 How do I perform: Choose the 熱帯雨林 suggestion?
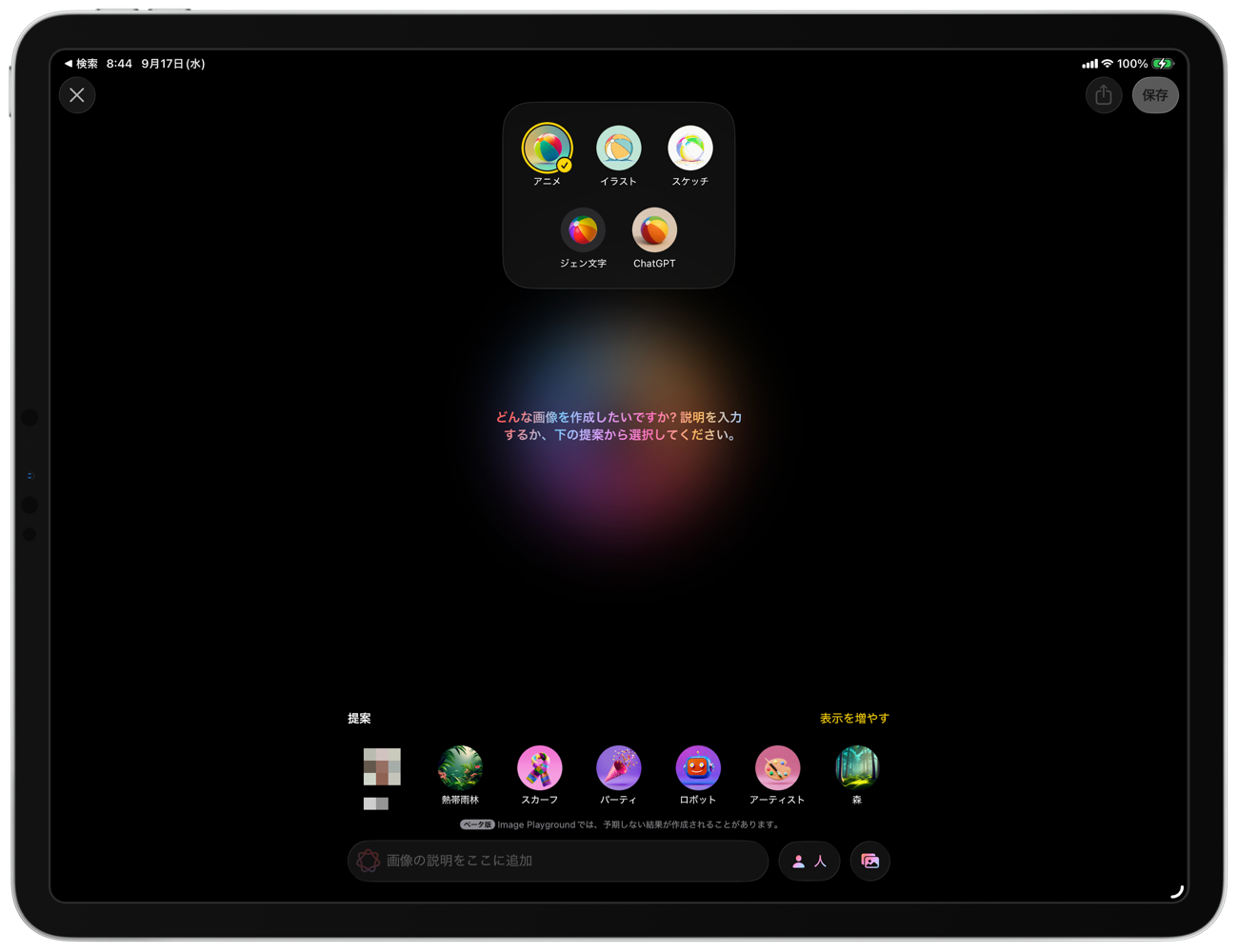tap(461, 766)
